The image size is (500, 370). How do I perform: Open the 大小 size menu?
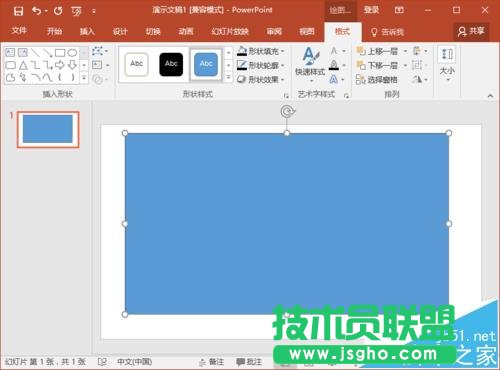[447, 65]
